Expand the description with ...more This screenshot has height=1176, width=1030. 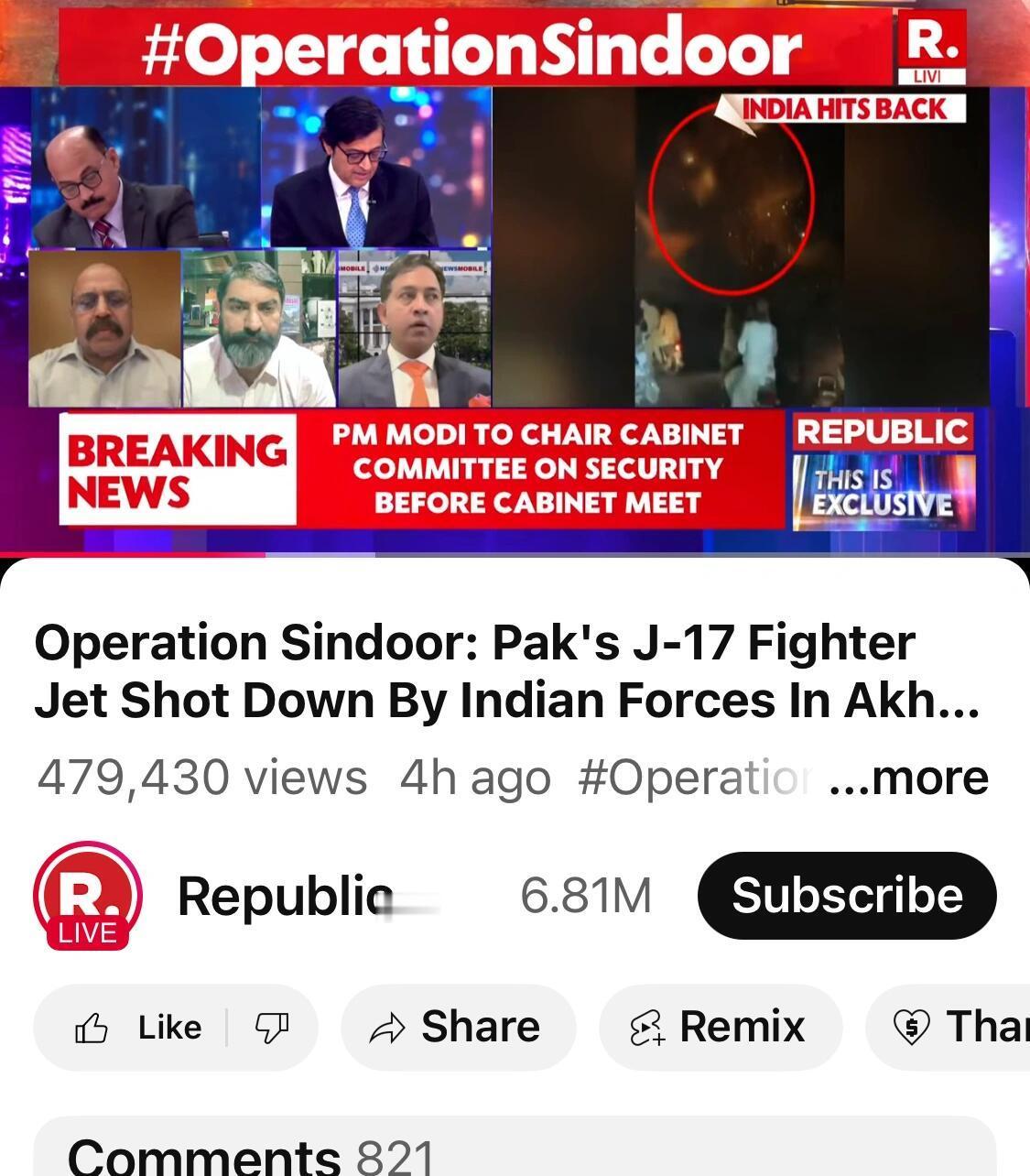(908, 778)
